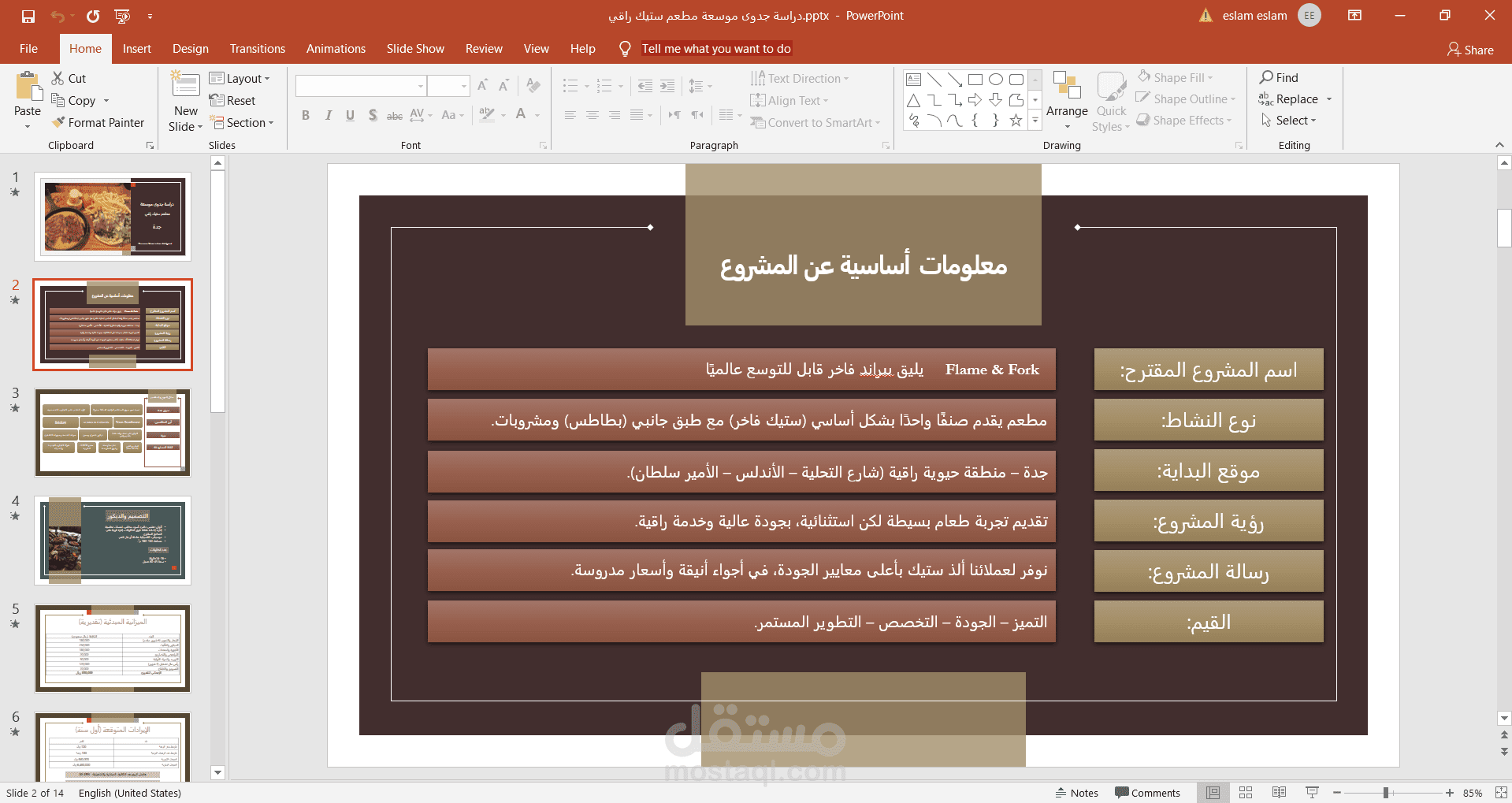Move the zoom slider handle
The height and width of the screenshot is (803, 1512).
pos(1385,793)
